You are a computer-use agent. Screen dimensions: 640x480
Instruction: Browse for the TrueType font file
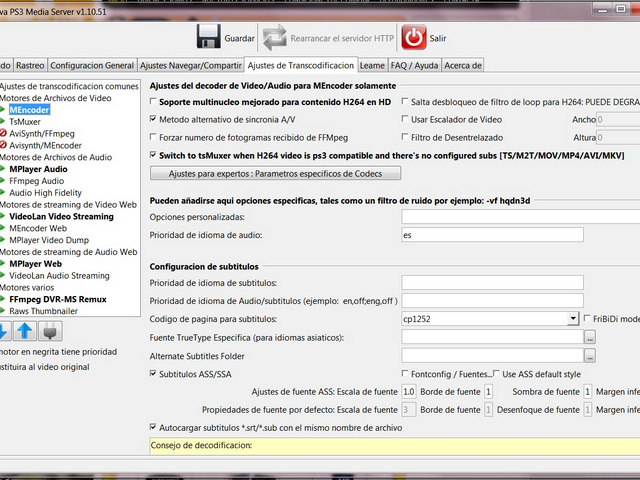590,337
